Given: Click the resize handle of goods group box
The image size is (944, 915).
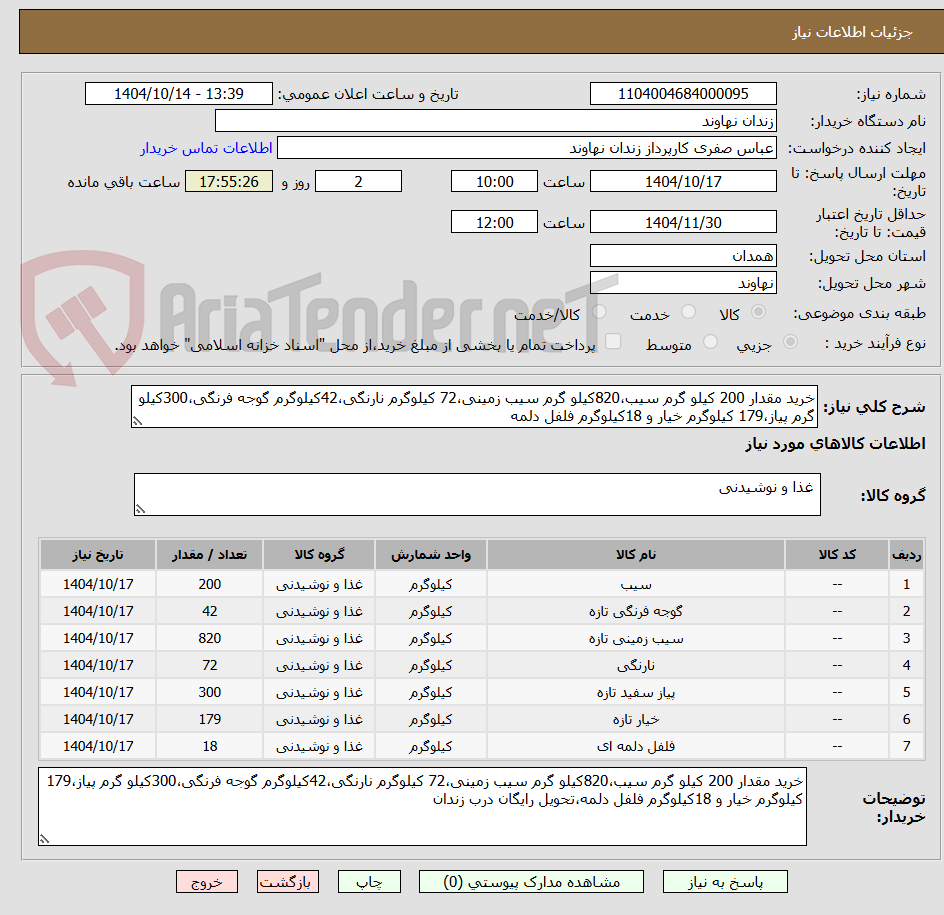Looking at the screenshot, I should pyautogui.click(x=140, y=509).
